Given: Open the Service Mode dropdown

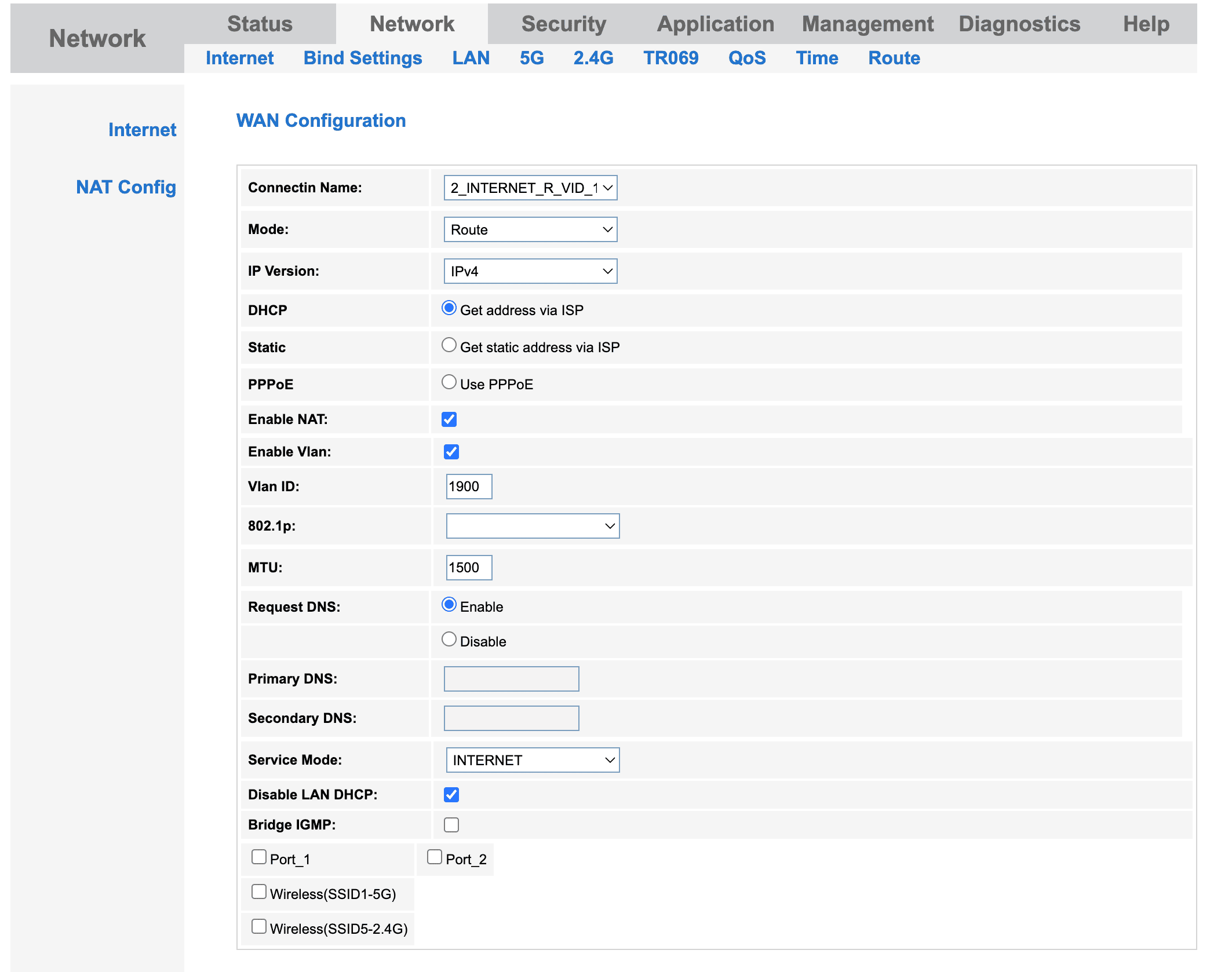Looking at the screenshot, I should 532,760.
